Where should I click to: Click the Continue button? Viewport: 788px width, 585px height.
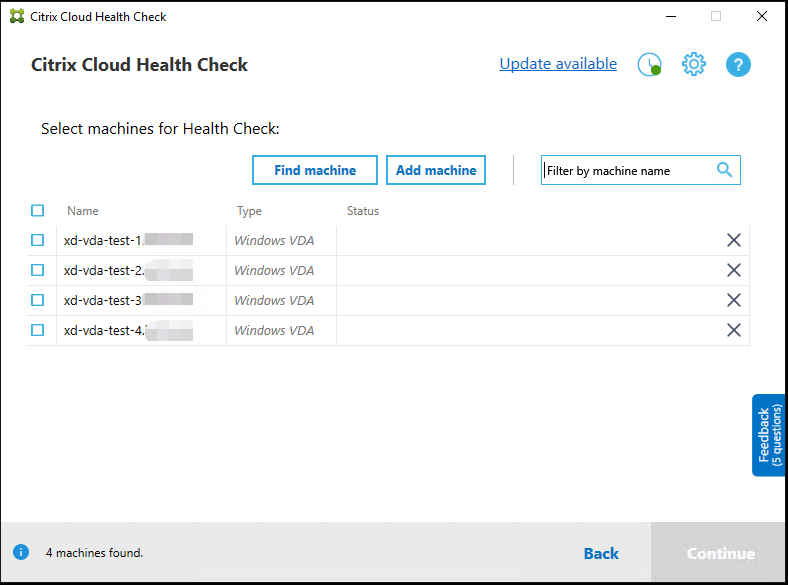[720, 554]
